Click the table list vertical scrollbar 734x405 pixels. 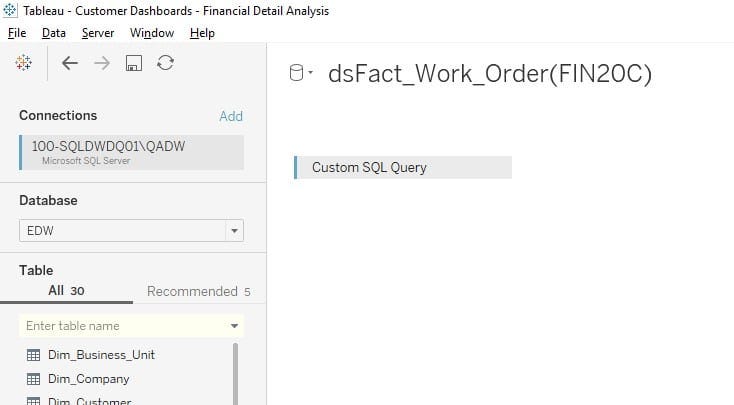(235, 374)
